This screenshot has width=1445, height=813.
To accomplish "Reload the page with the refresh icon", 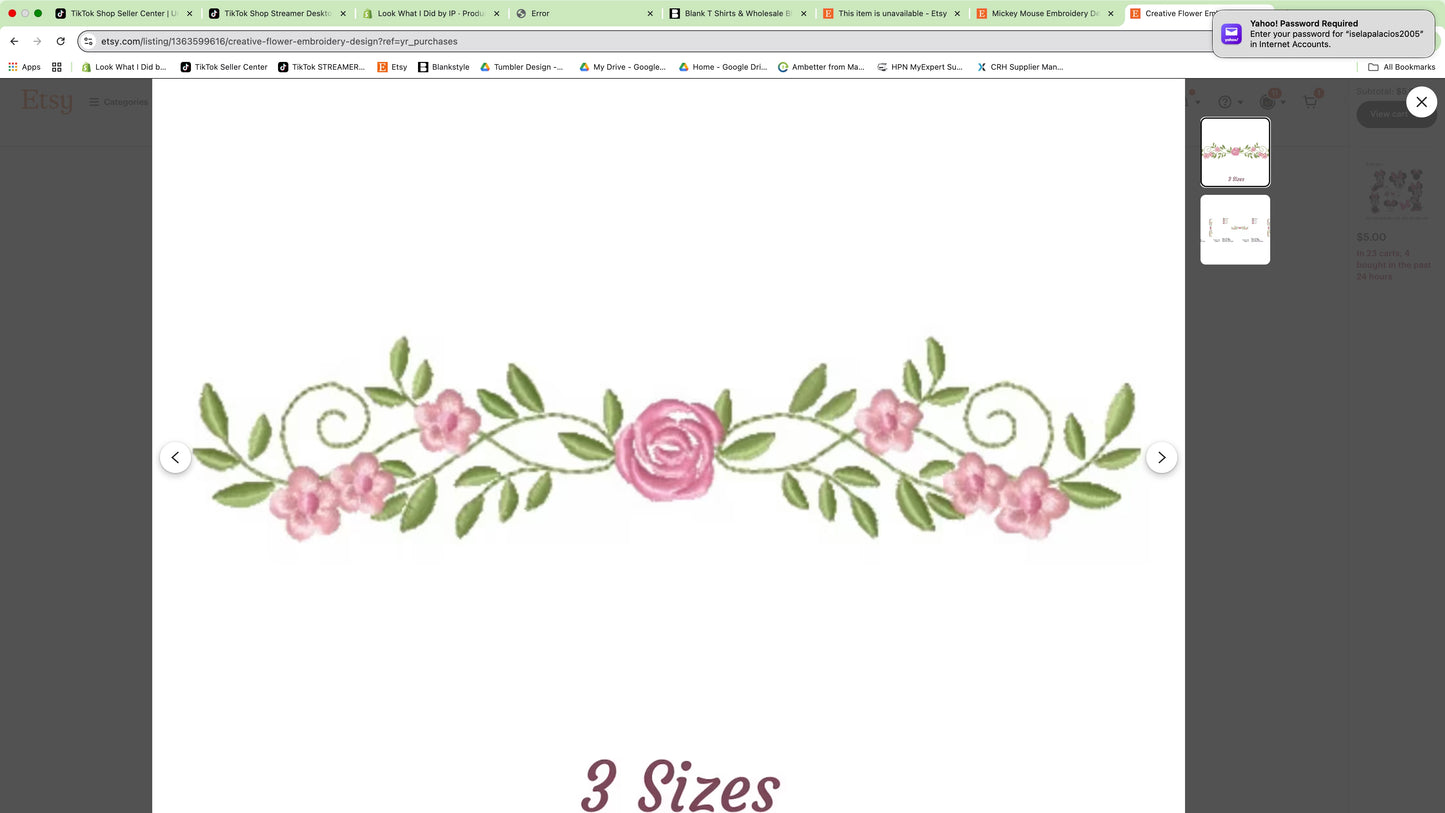I will coord(60,41).
